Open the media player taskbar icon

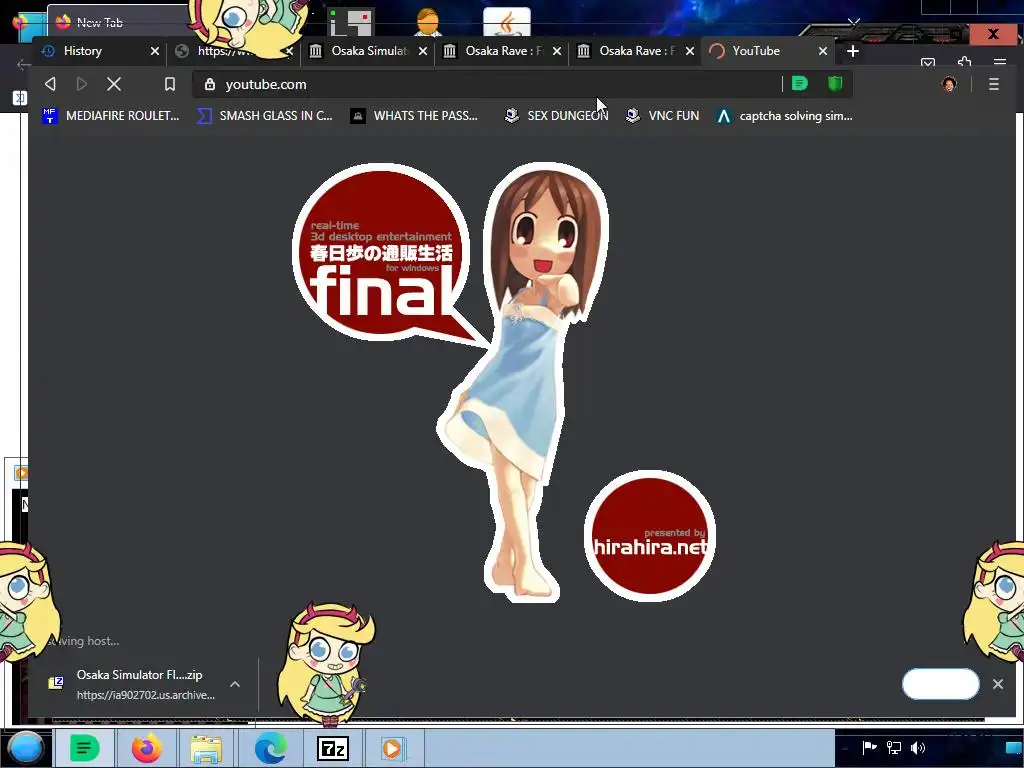click(393, 748)
